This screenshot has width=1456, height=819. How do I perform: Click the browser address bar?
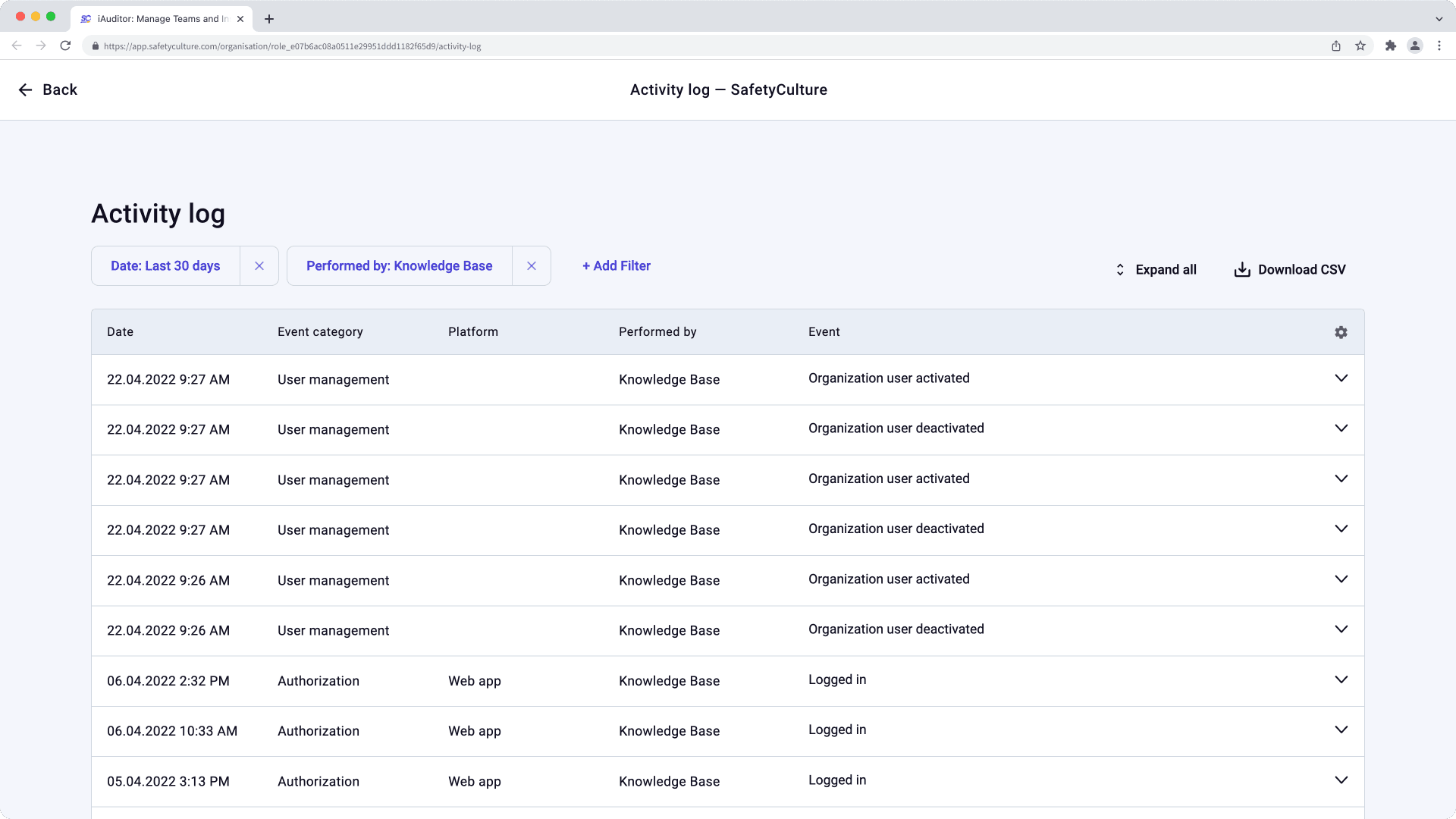pyautogui.click(x=728, y=46)
